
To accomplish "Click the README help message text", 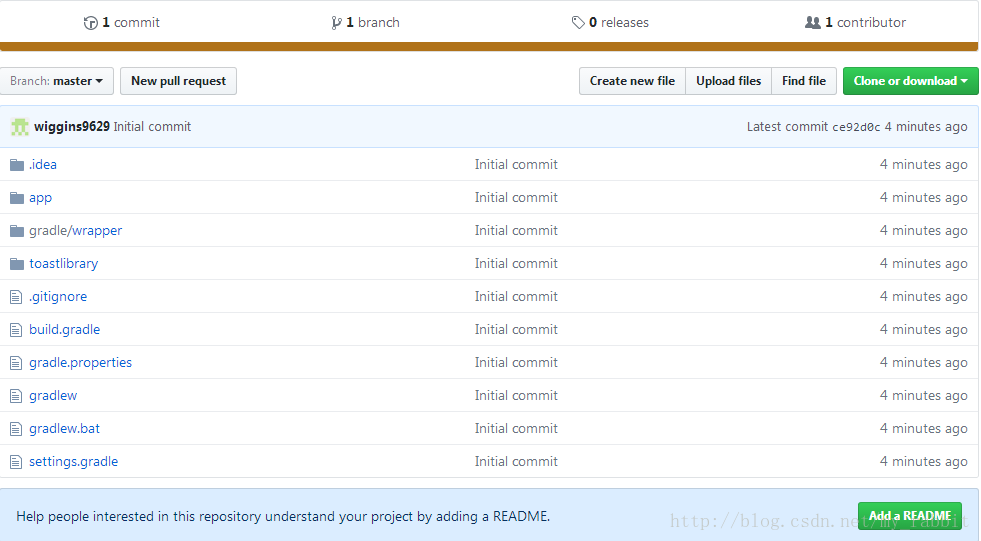I will click(x=283, y=517).
